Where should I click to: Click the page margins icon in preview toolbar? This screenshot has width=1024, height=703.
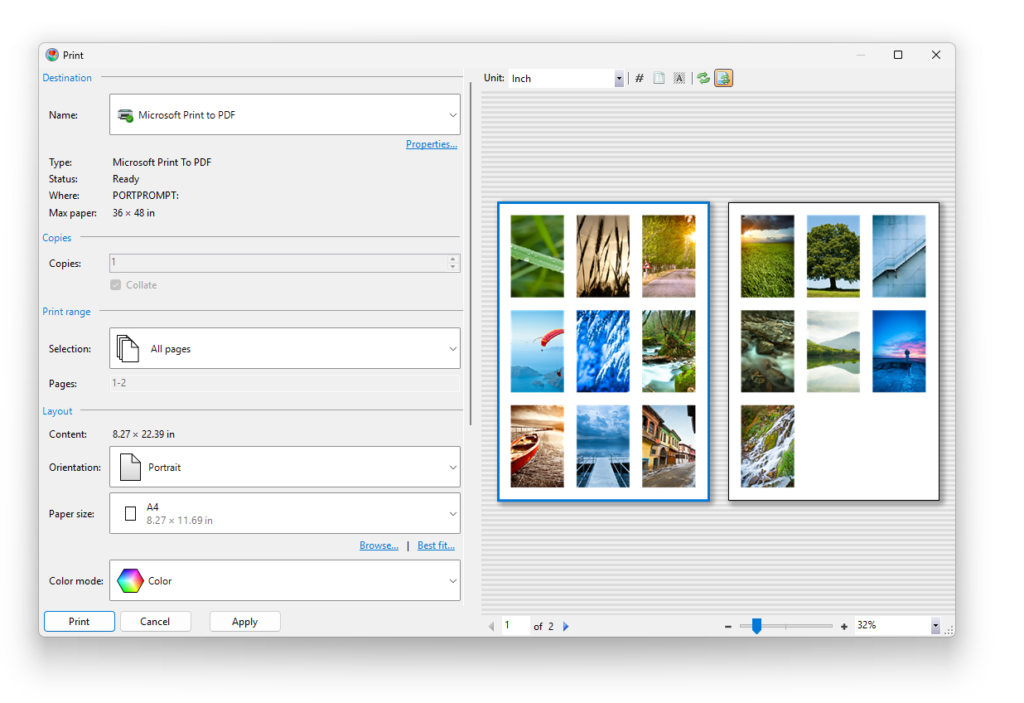tap(659, 78)
